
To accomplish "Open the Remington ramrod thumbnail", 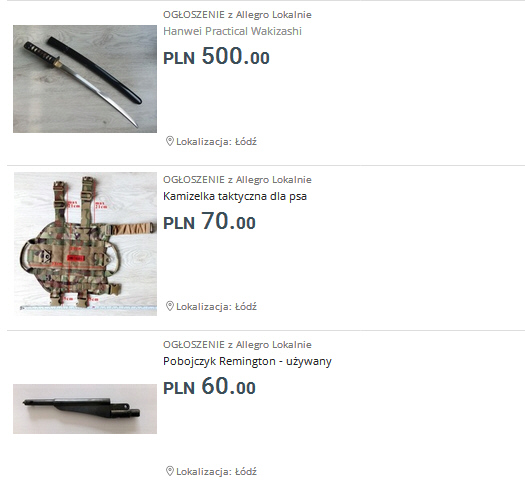I will click(85, 409).
